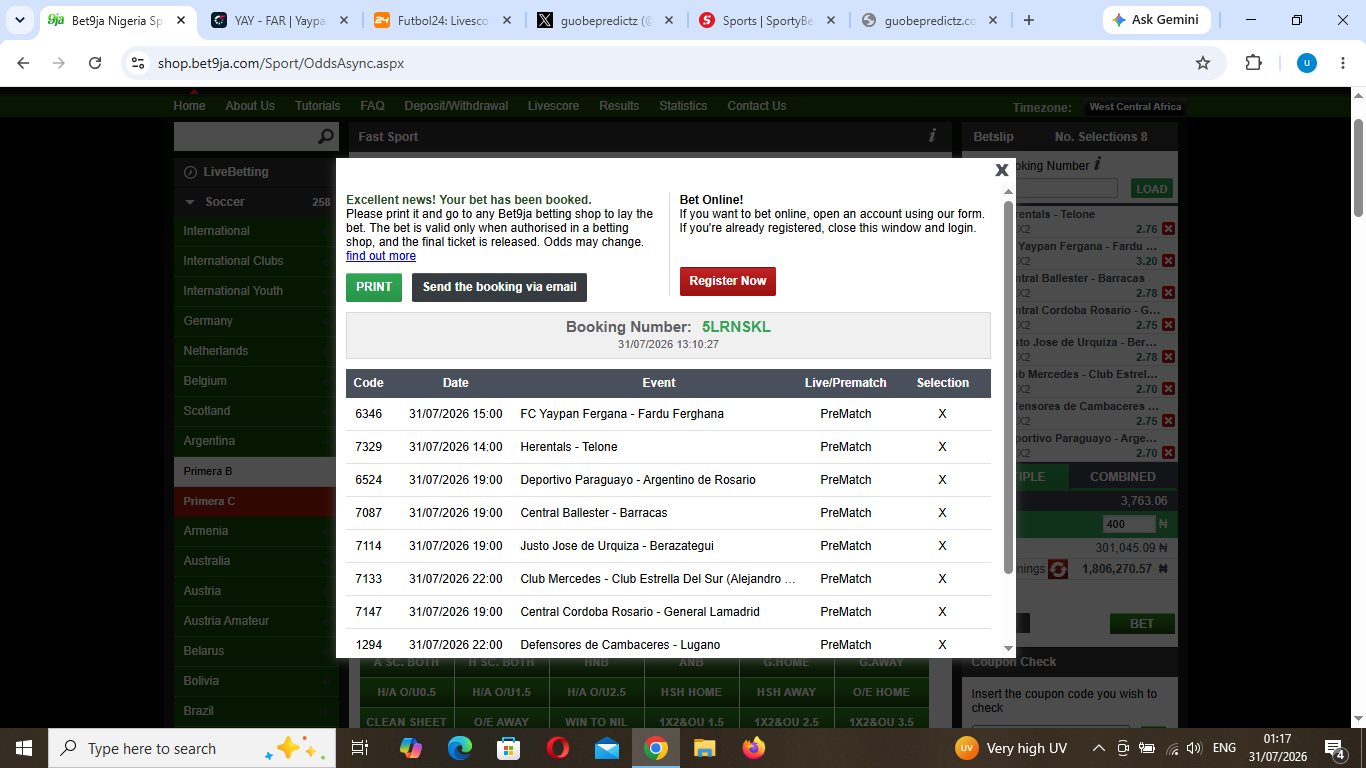Viewport: 1366px width, 768px height.
Task: Select the COMBINED betslip tab
Action: click(1122, 477)
